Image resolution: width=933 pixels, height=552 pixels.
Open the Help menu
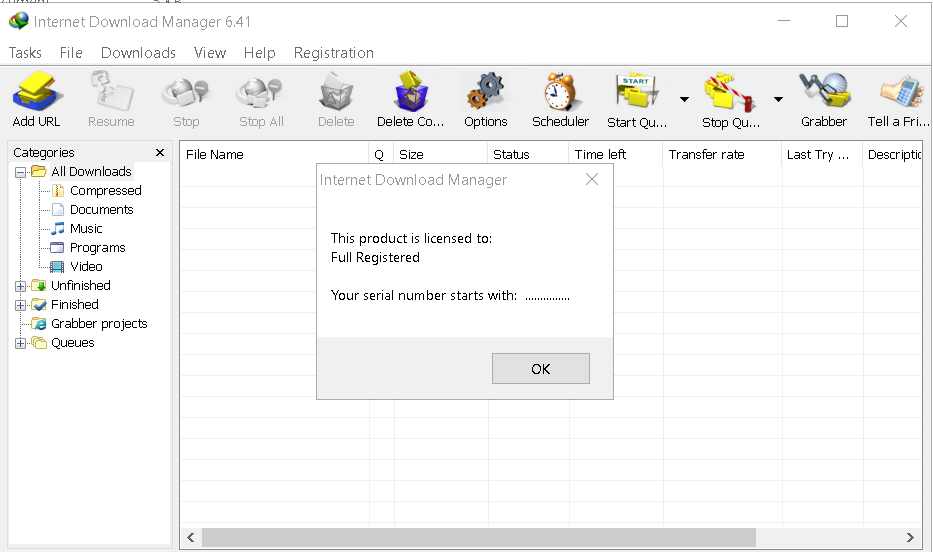point(259,53)
